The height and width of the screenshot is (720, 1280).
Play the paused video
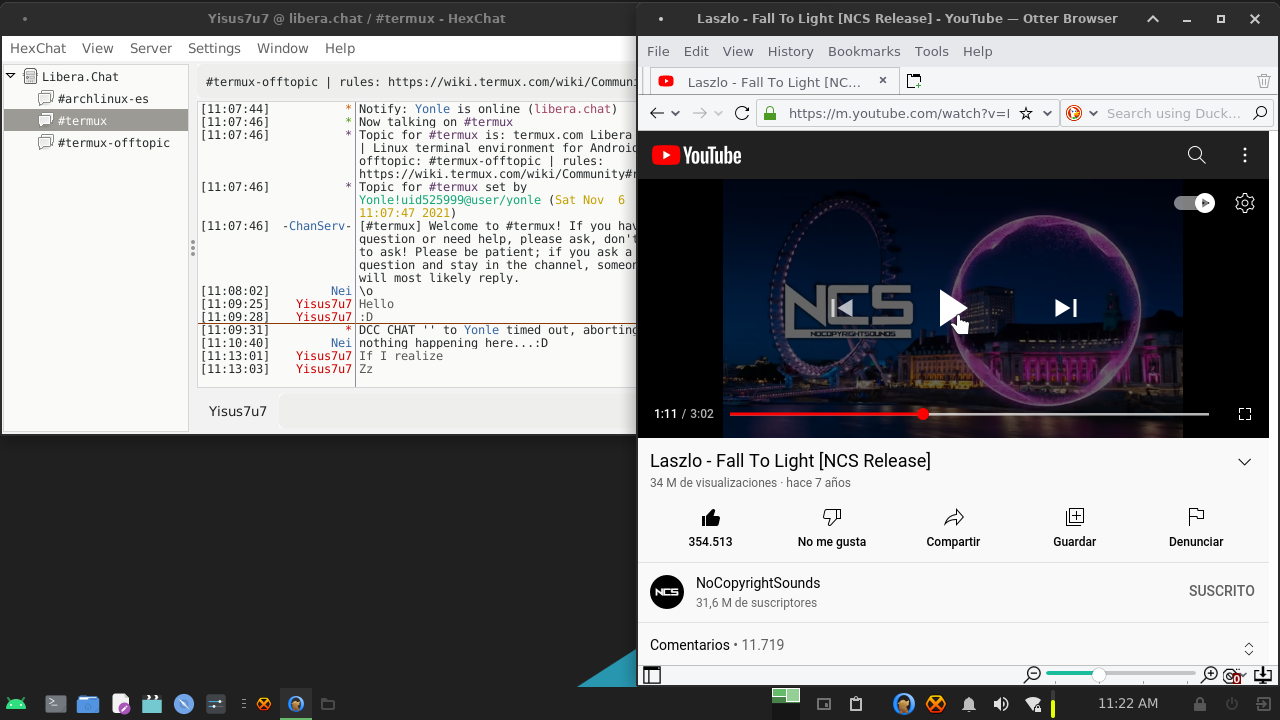pyautogui.click(x=953, y=308)
